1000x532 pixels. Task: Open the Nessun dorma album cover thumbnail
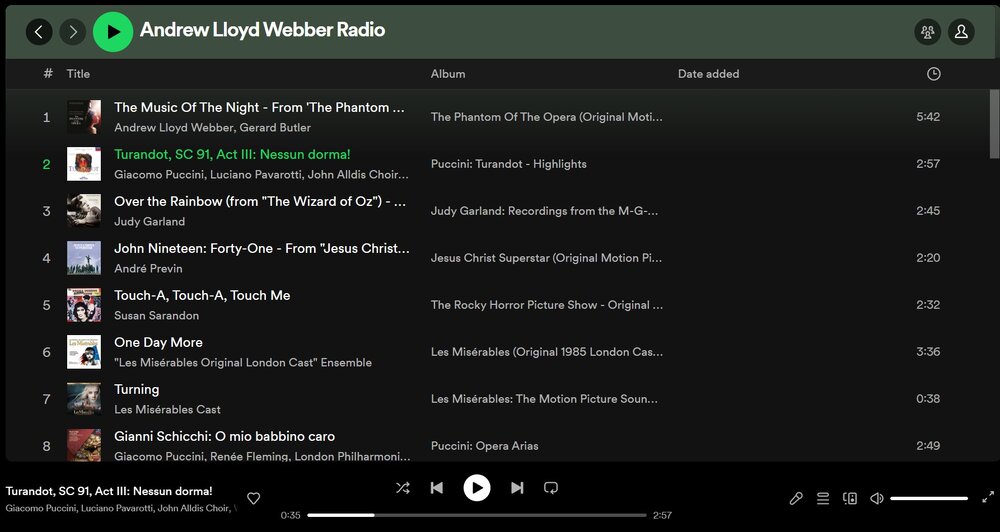pos(84,164)
